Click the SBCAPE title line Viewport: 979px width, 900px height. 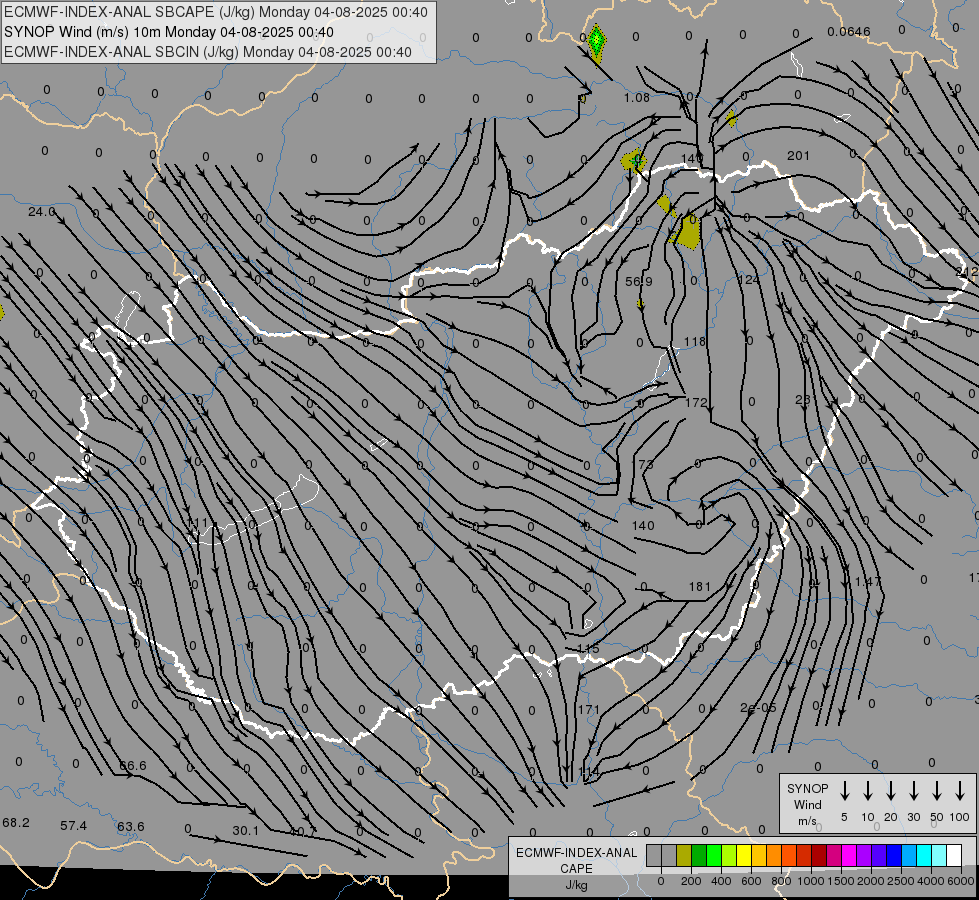pos(216,12)
